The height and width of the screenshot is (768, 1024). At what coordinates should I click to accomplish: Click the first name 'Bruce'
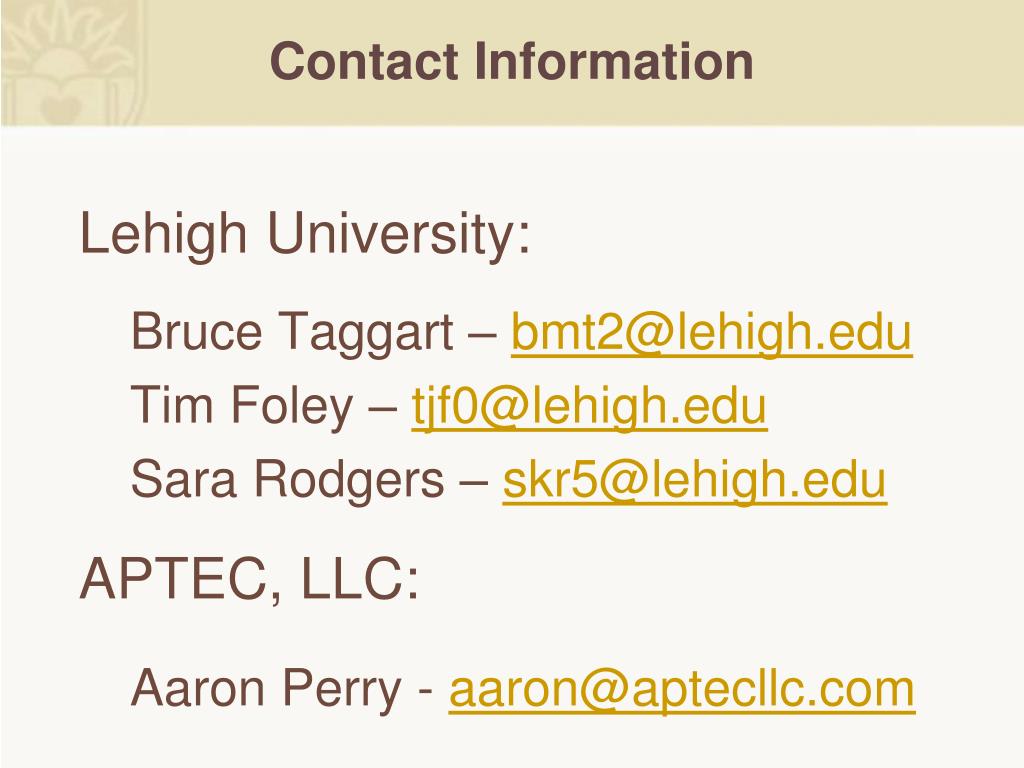pos(197,332)
